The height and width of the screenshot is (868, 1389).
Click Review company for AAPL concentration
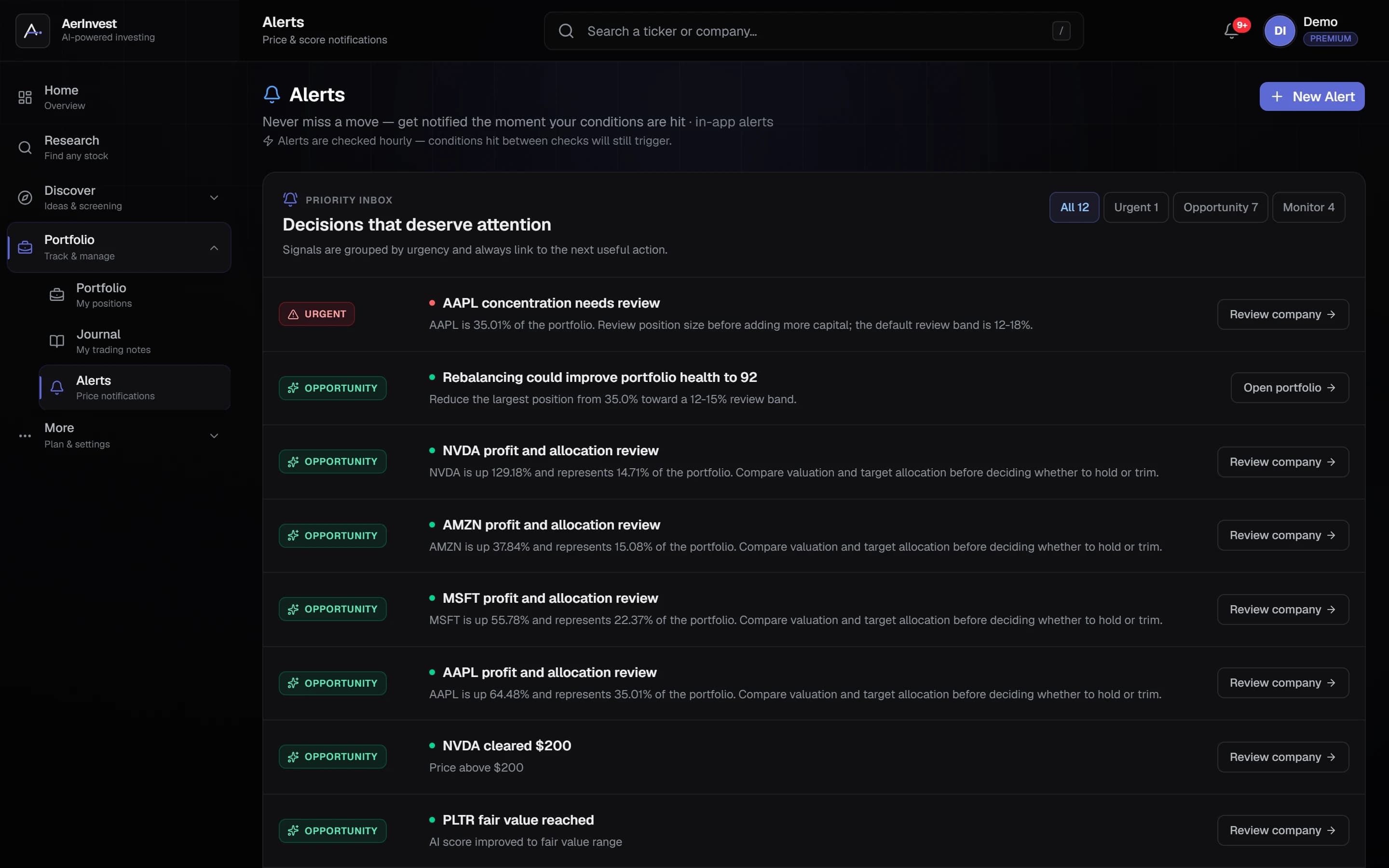(x=1282, y=314)
